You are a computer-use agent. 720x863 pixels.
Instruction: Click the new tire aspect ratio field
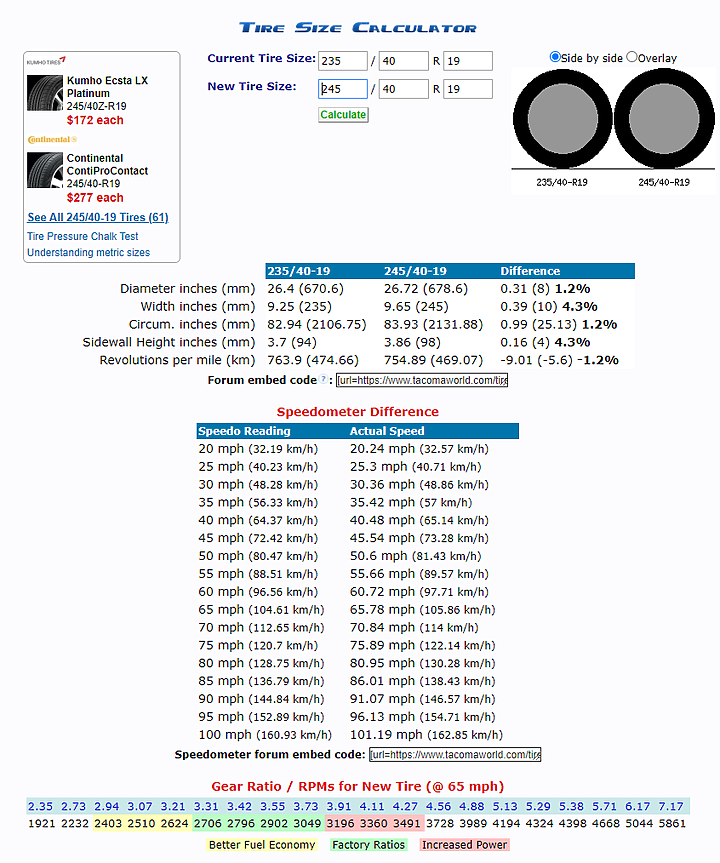coord(403,89)
